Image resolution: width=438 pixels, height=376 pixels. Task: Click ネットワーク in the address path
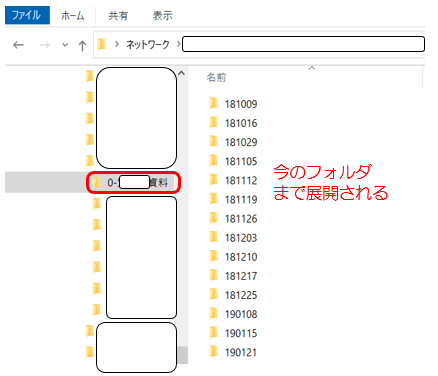148,44
